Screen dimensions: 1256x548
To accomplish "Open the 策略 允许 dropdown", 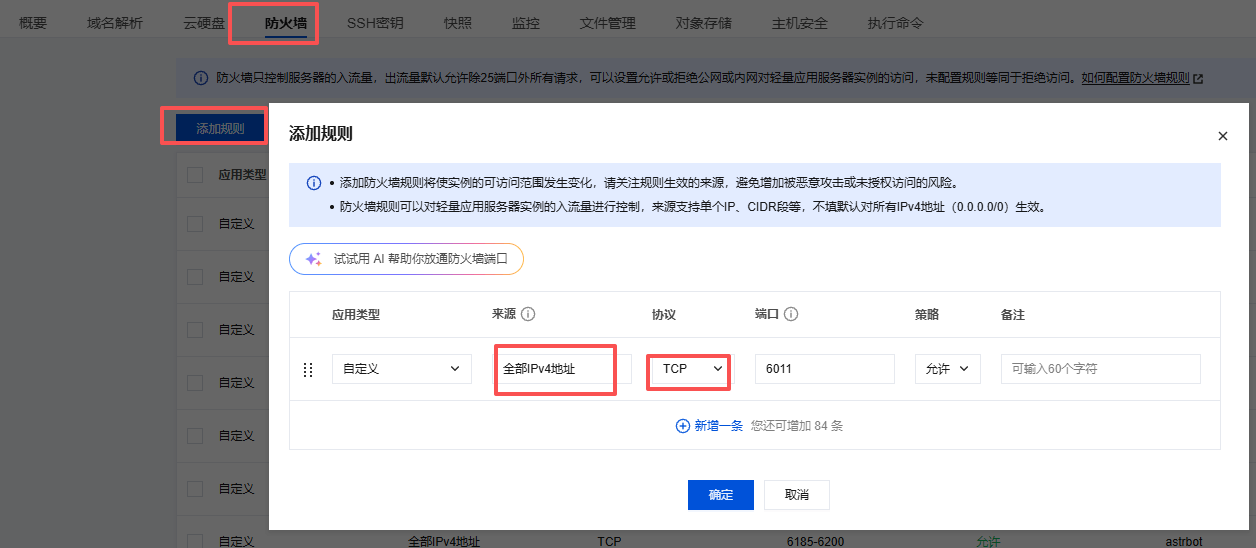I will coord(947,369).
